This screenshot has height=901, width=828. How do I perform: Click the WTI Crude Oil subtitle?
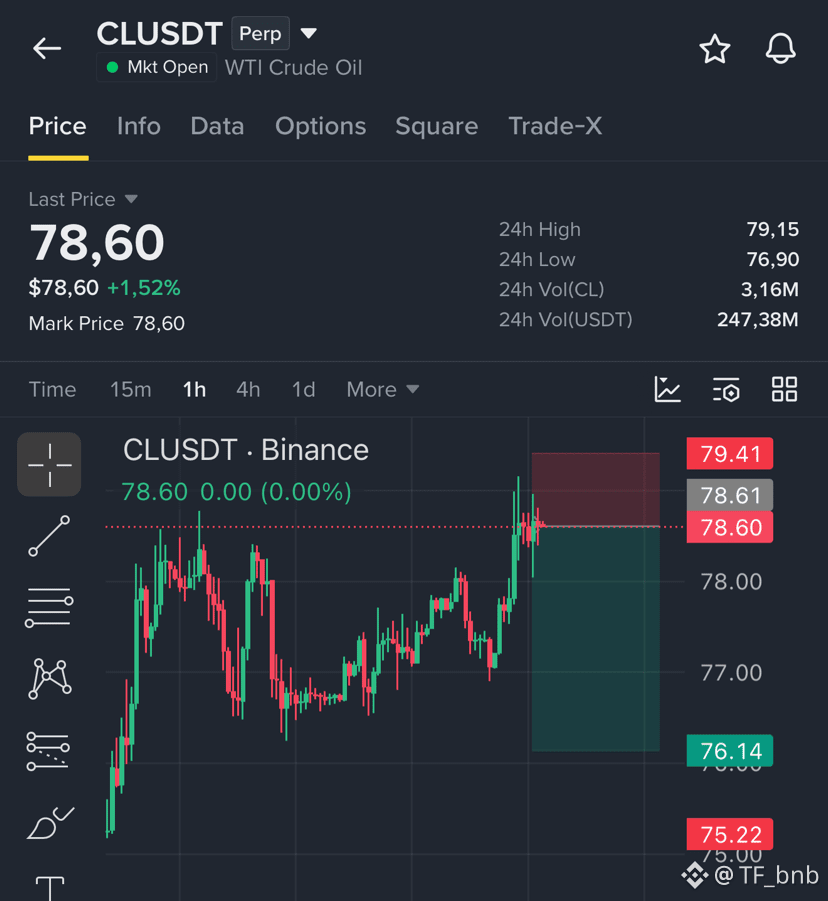pyautogui.click(x=294, y=67)
